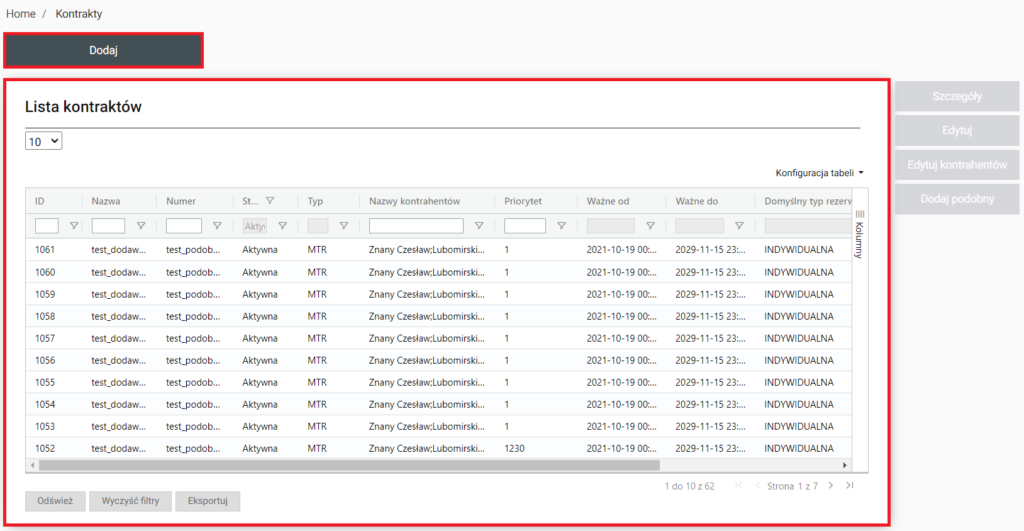Navigate to Home breadcrumb
The height and width of the screenshot is (531, 1024).
tap(21, 14)
